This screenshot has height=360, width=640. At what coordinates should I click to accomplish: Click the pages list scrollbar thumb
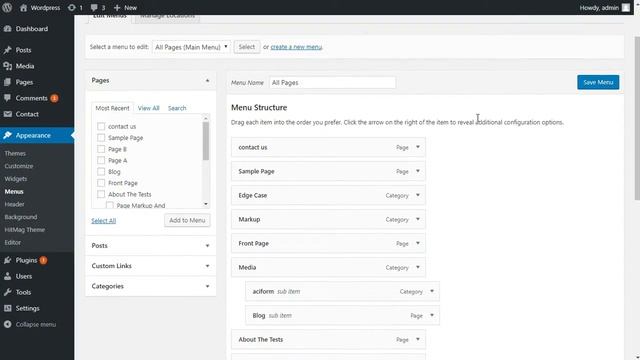point(206,141)
